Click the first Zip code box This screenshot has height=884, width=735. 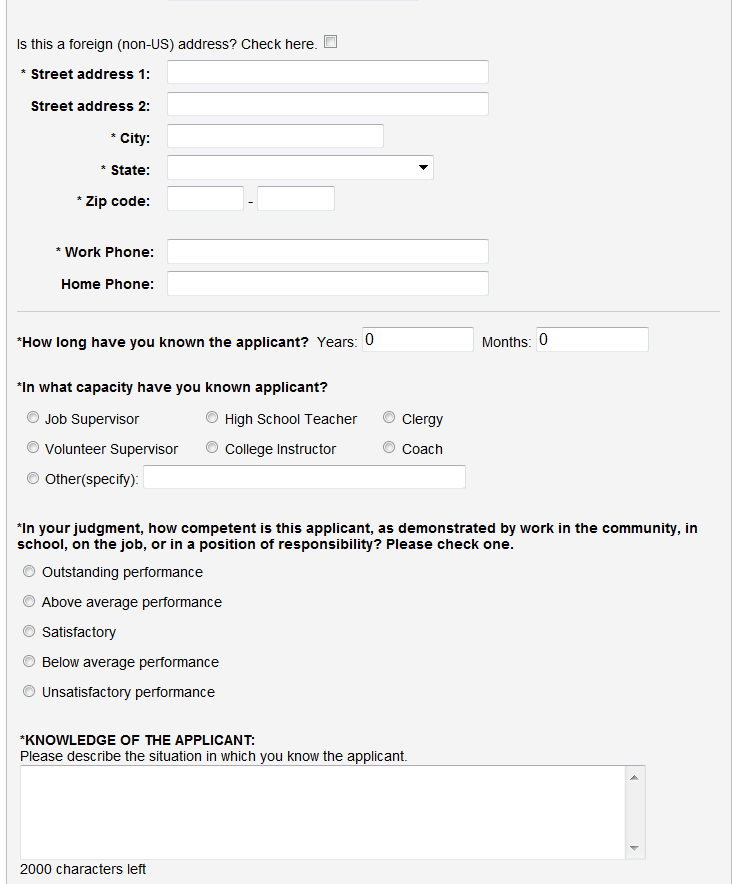point(205,199)
